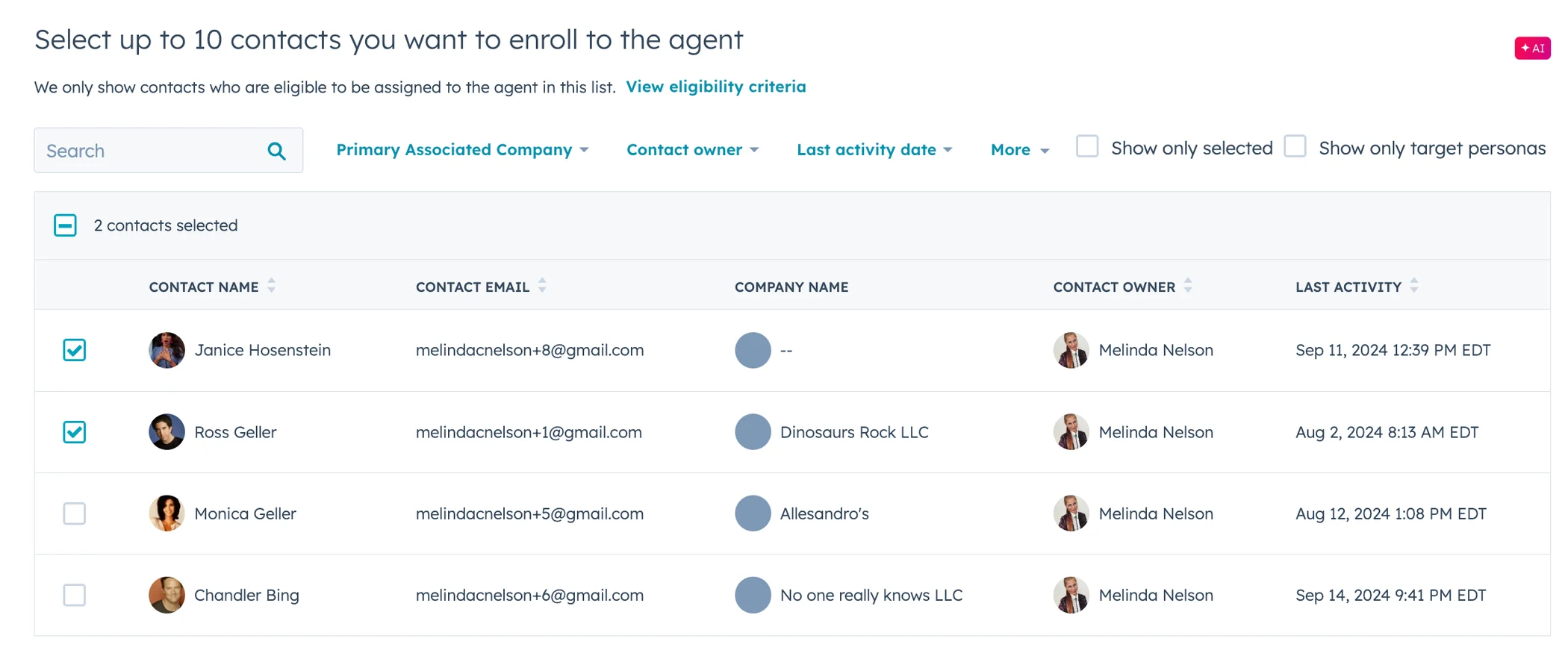This screenshot has width=1568, height=656.
Task: Uncheck Janice Hosenstein's checkbox
Action: (x=75, y=350)
